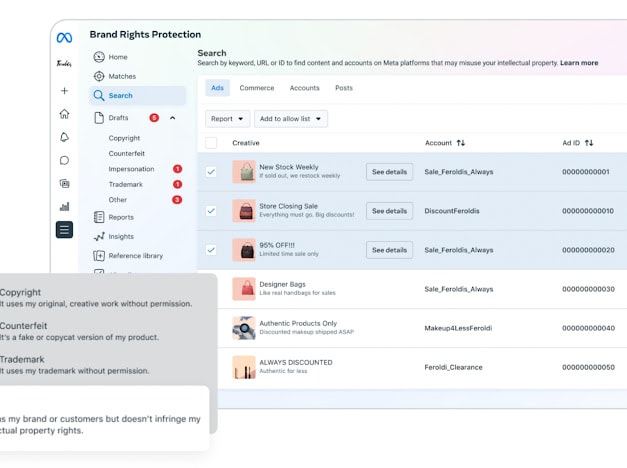
Task: Choose Copyright report reason
Action: pos(96,298)
